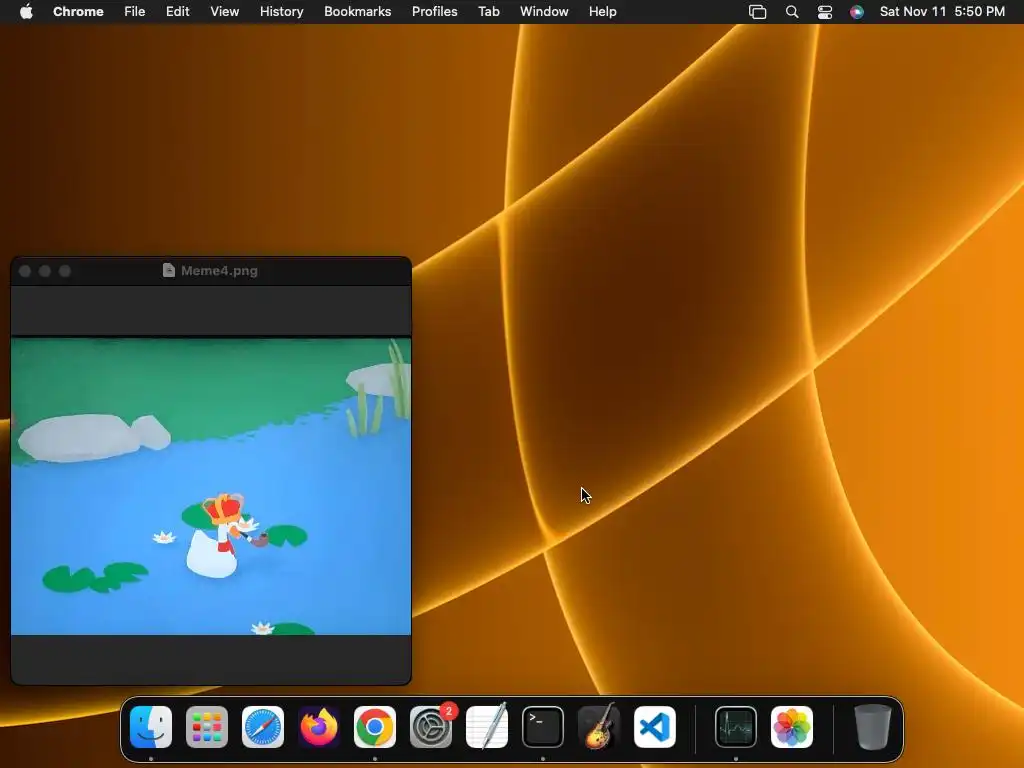Open the Tab menu
The height and width of the screenshot is (768, 1024).
(489, 12)
